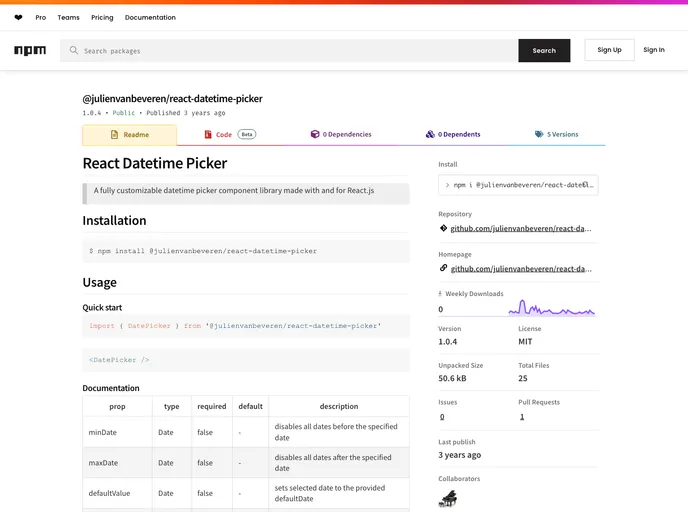Screen dimensions: 688x512
Task: Click the npm logo
Action: pyautogui.click(x=30, y=50)
